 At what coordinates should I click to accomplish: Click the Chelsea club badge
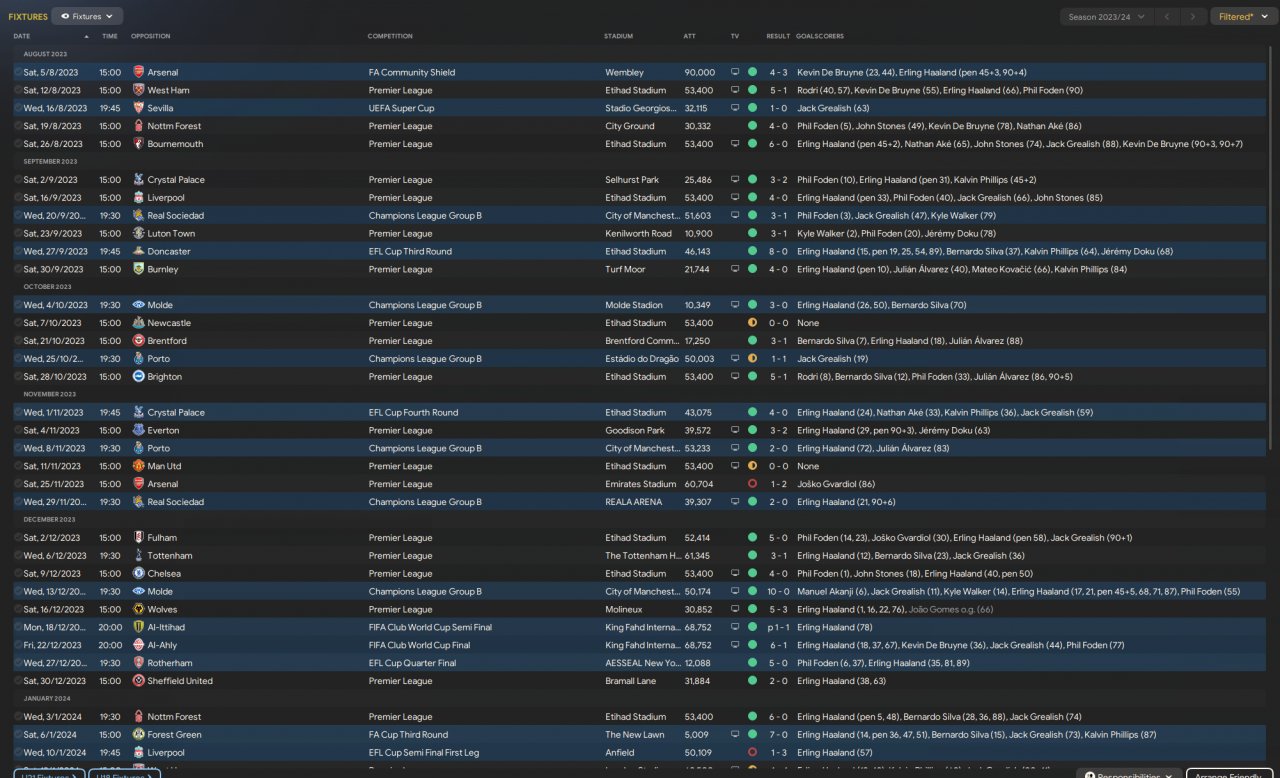(x=138, y=574)
